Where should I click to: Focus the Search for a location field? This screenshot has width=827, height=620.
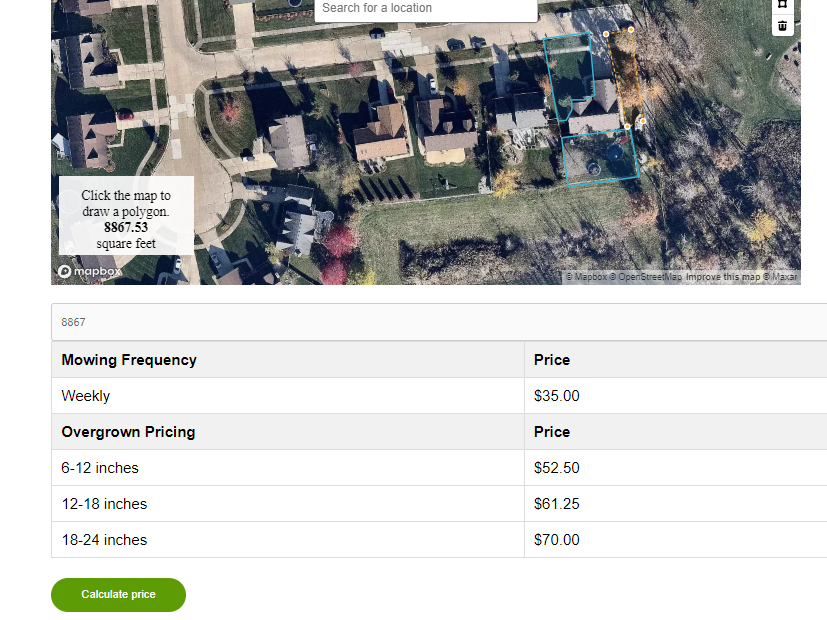(x=425, y=8)
